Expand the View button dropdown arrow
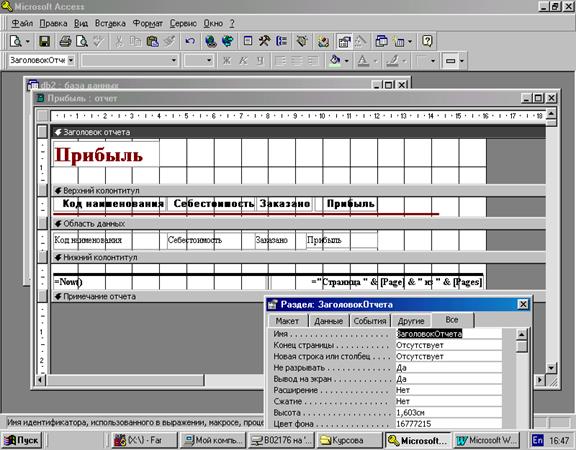Screen dimensions: 576x450 pyautogui.click(x=28, y=41)
